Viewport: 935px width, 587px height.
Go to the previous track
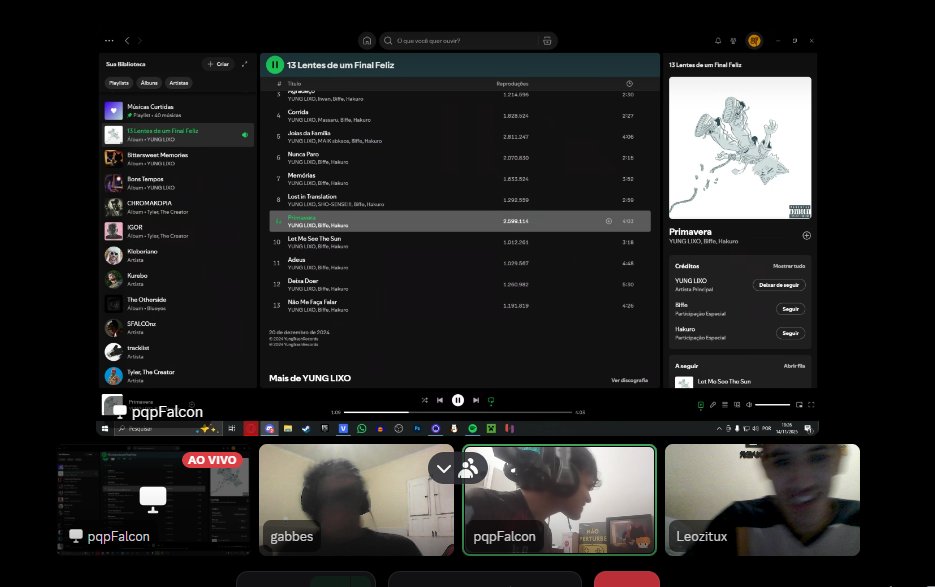(x=440, y=400)
